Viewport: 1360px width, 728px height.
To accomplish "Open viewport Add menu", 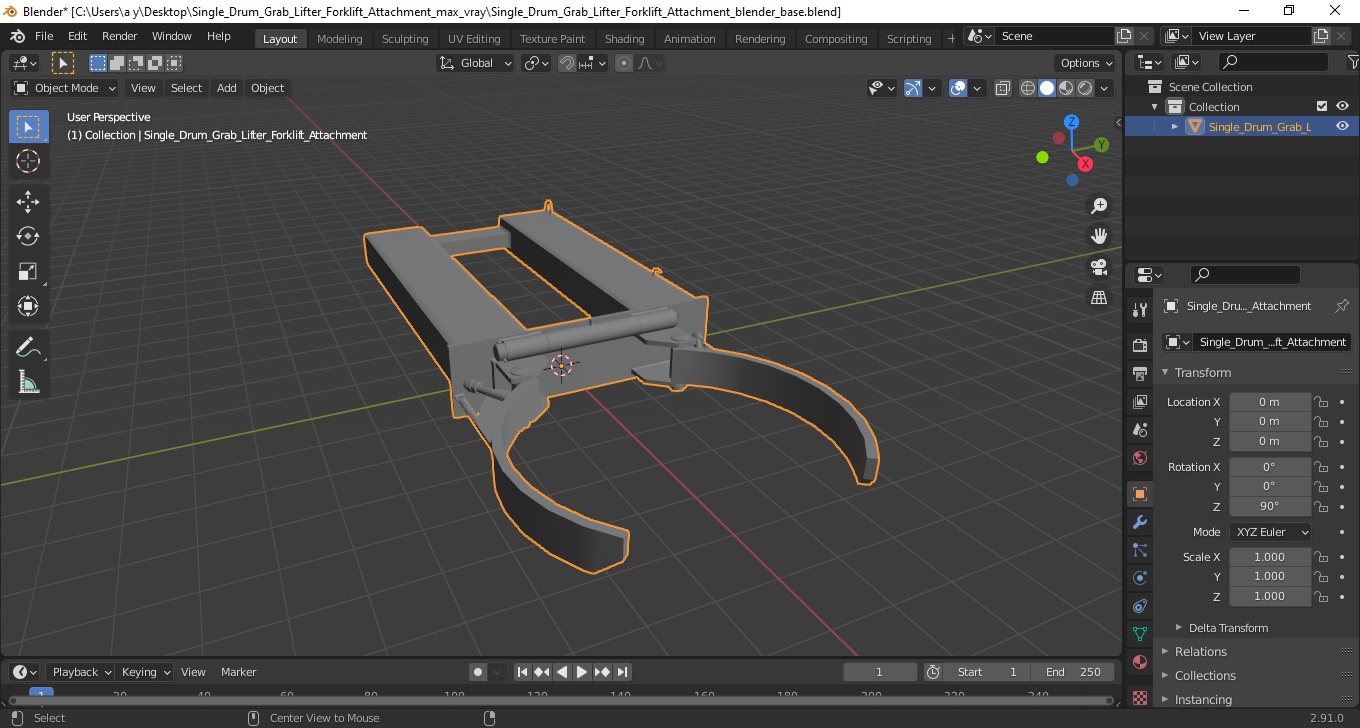I will pos(227,88).
